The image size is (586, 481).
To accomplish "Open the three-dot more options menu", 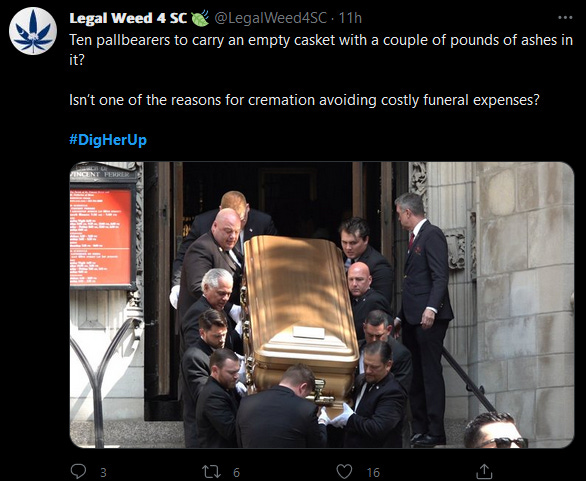I will [565, 18].
